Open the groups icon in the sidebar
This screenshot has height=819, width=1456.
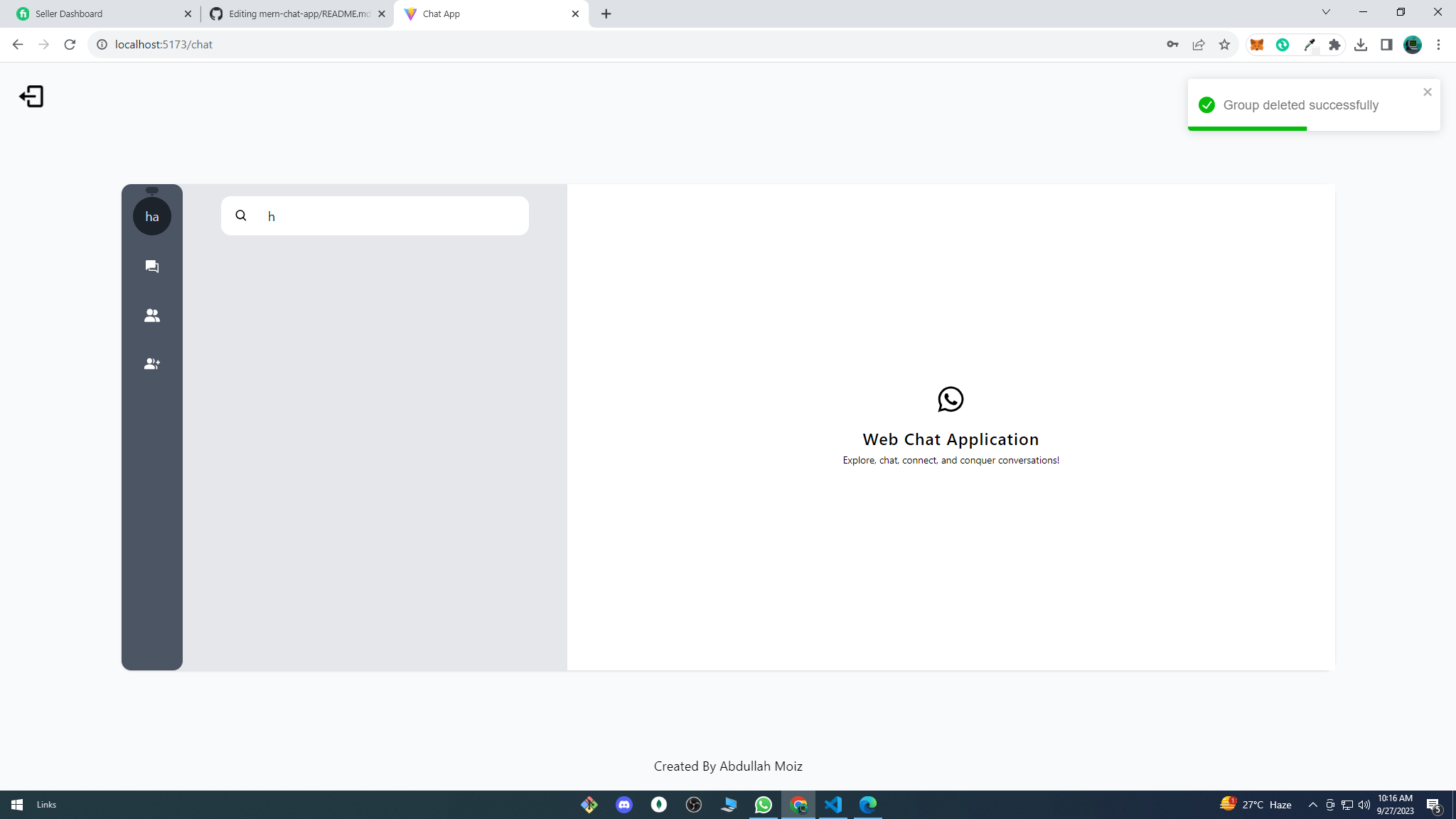(x=151, y=315)
